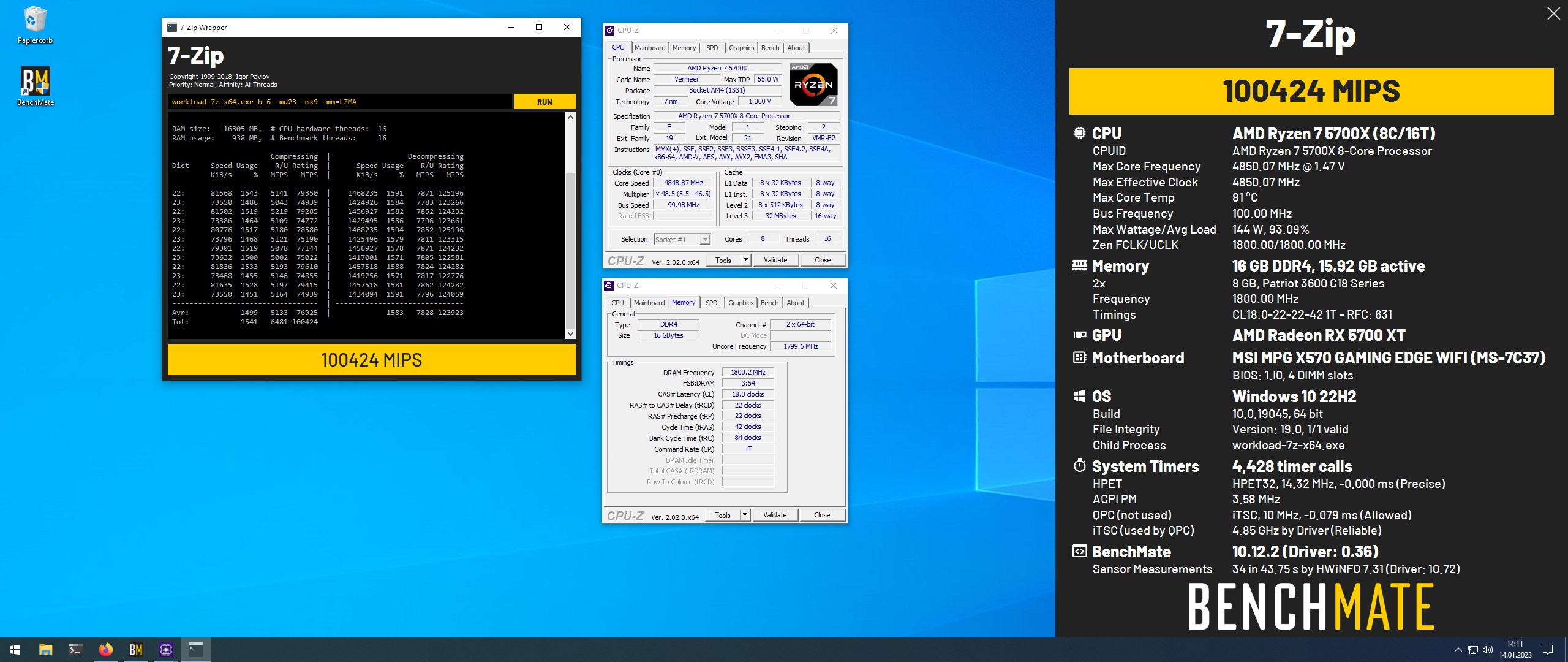Show hidden tray icons chevron
This screenshot has width=1568, height=662.
pyautogui.click(x=1458, y=650)
